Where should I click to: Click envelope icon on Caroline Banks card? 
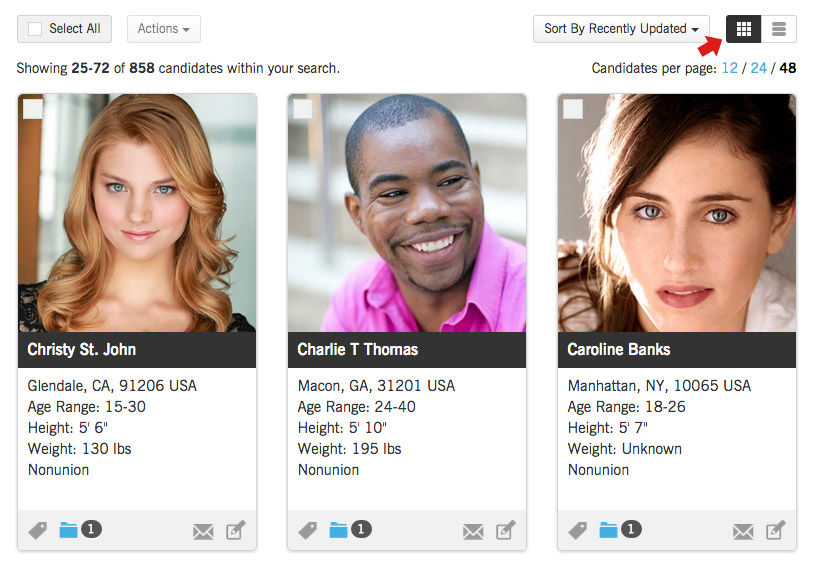743,532
